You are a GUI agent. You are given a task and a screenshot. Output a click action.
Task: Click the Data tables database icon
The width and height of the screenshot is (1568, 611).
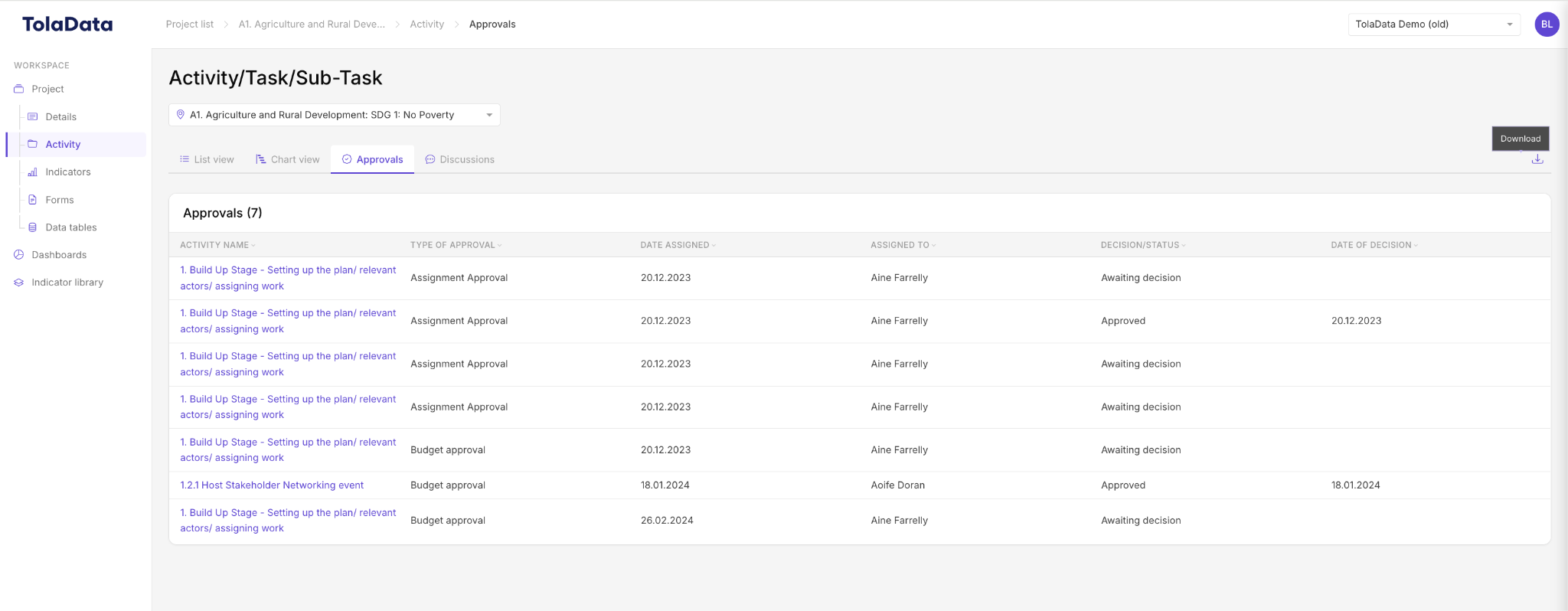[x=33, y=227]
